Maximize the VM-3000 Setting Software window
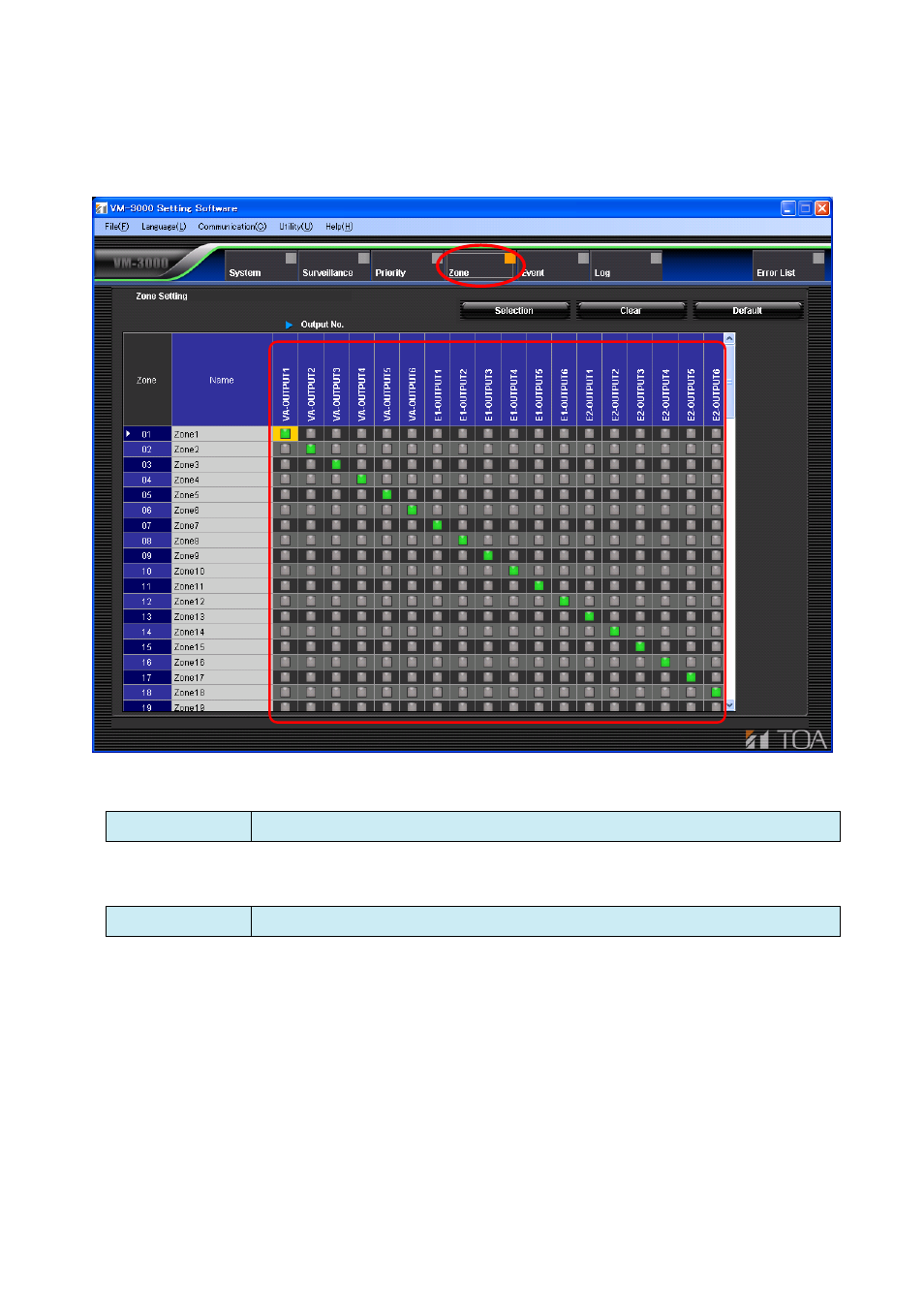 pos(805,207)
